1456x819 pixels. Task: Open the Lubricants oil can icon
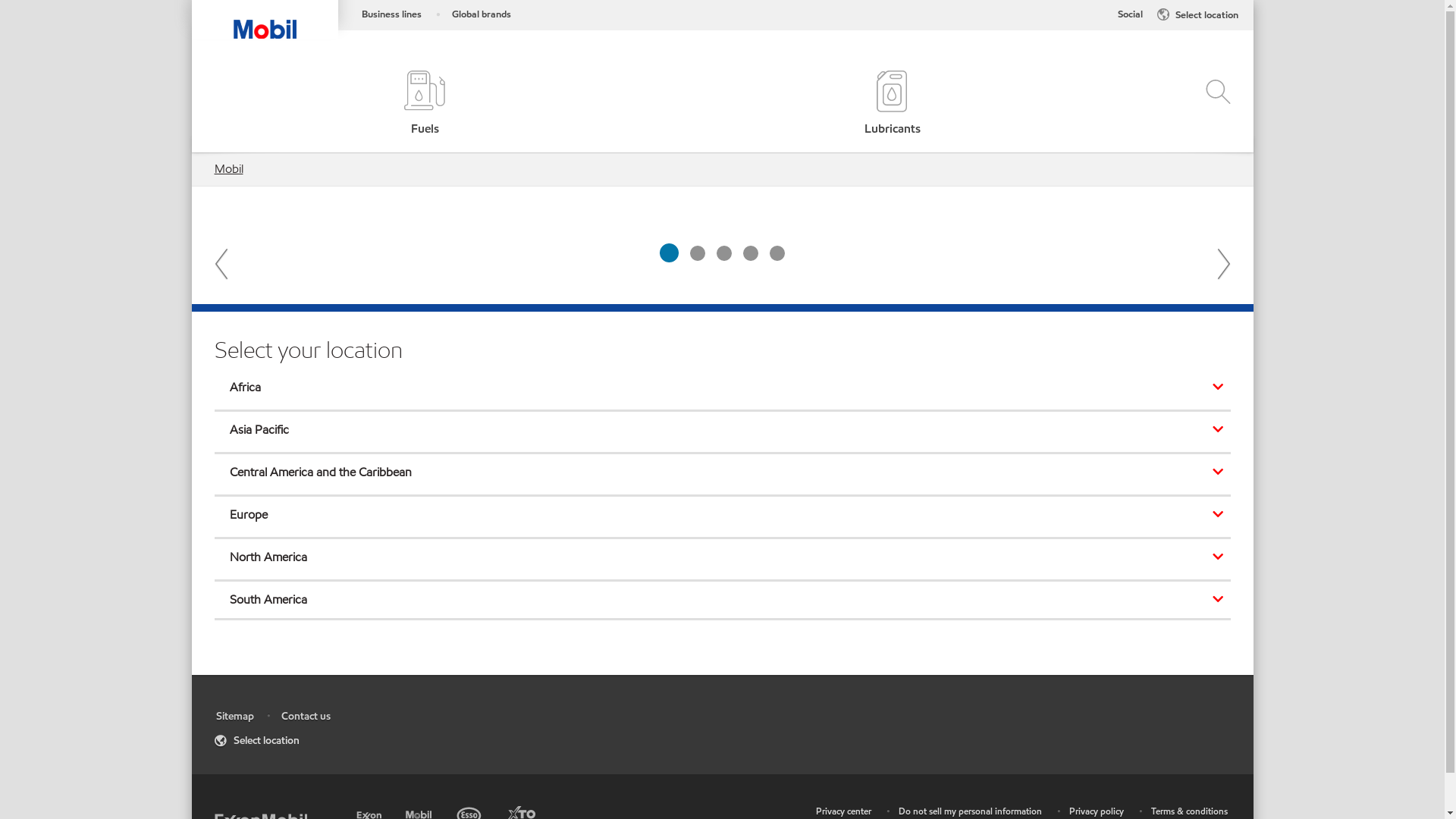pos(892,92)
